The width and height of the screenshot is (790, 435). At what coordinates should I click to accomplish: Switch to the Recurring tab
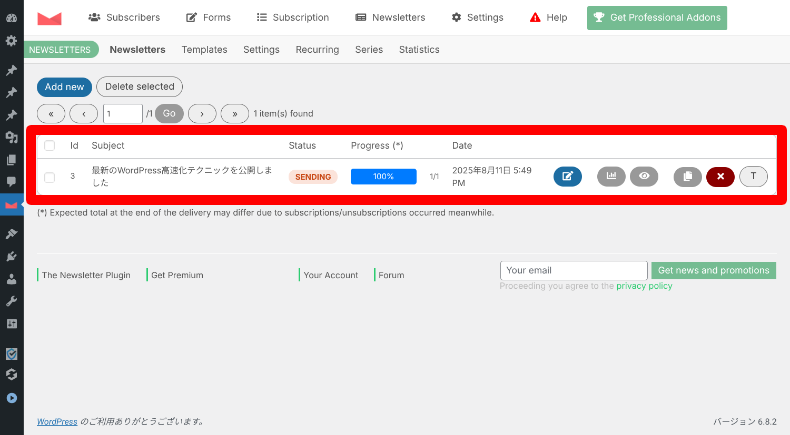[x=317, y=50]
